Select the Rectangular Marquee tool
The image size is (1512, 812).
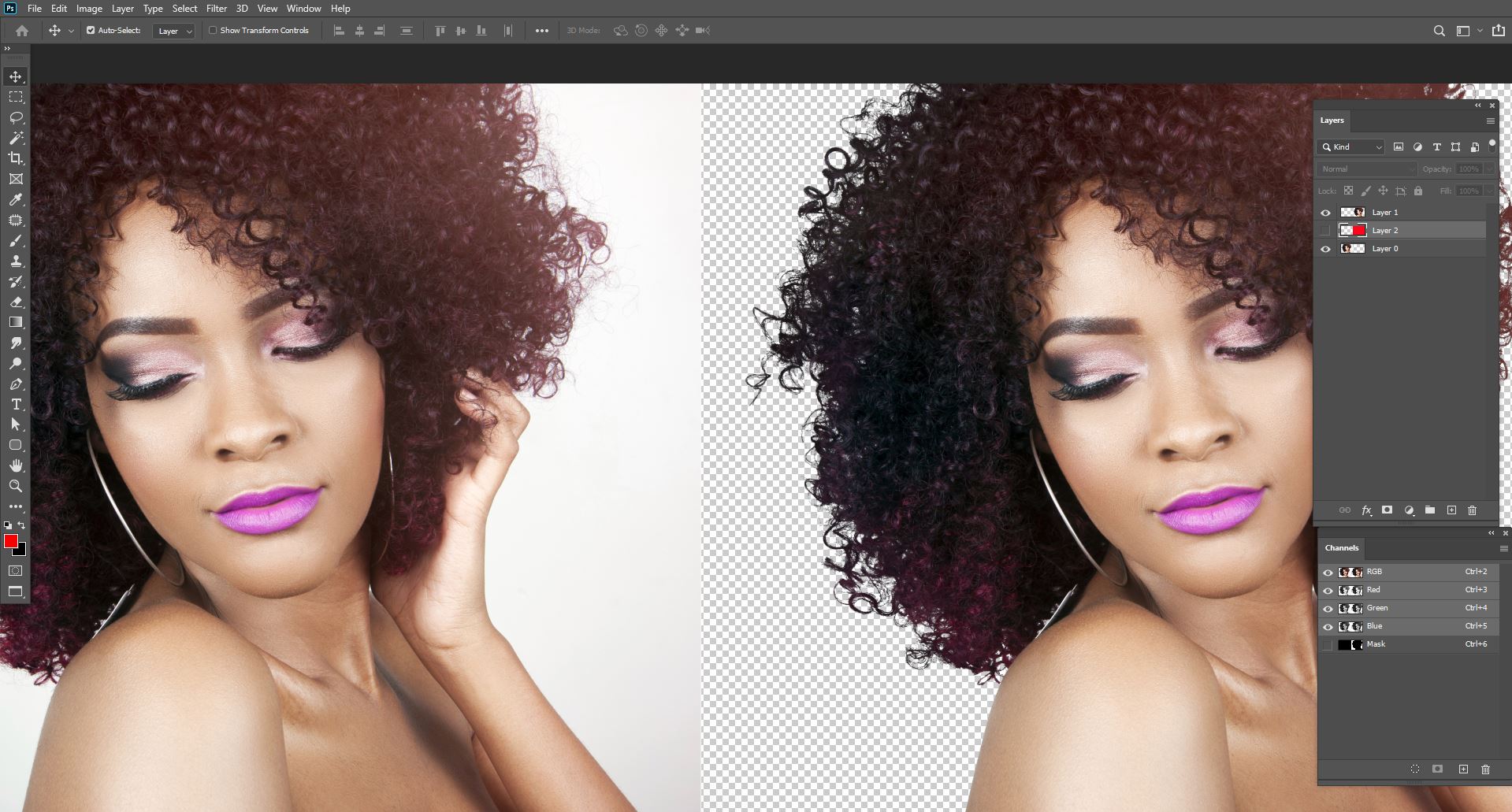pos(16,97)
